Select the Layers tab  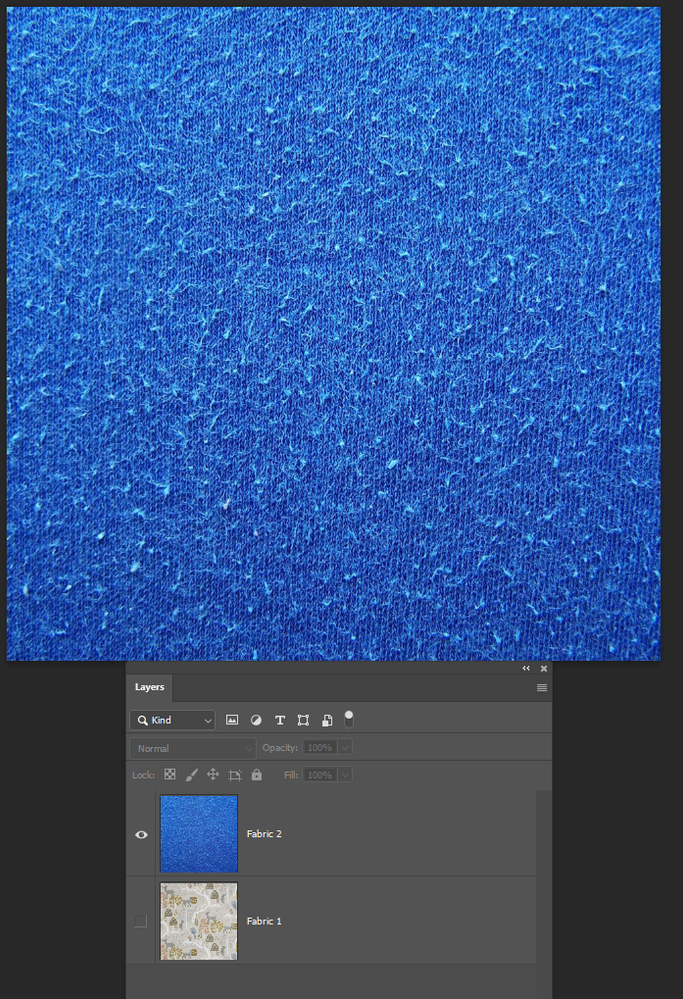(149, 687)
